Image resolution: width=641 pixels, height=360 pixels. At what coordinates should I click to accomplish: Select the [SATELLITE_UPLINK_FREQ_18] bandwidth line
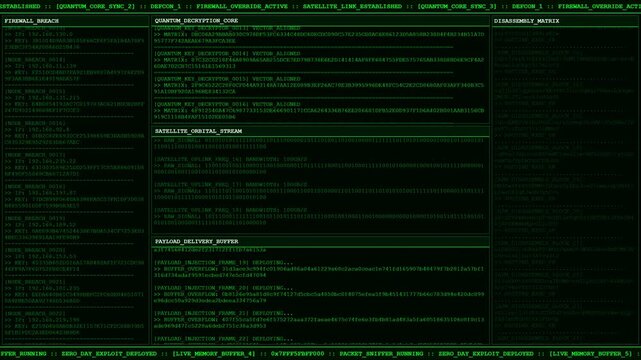point(230,210)
